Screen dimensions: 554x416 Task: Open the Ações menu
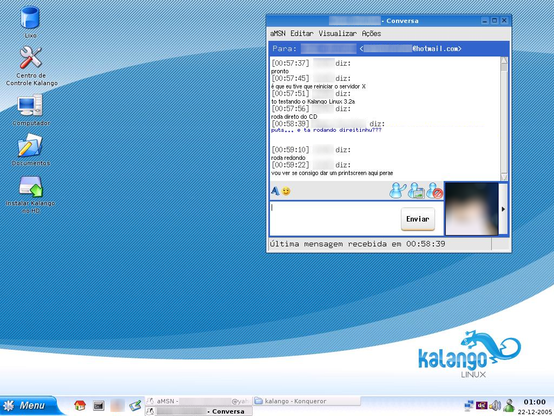pos(371,34)
